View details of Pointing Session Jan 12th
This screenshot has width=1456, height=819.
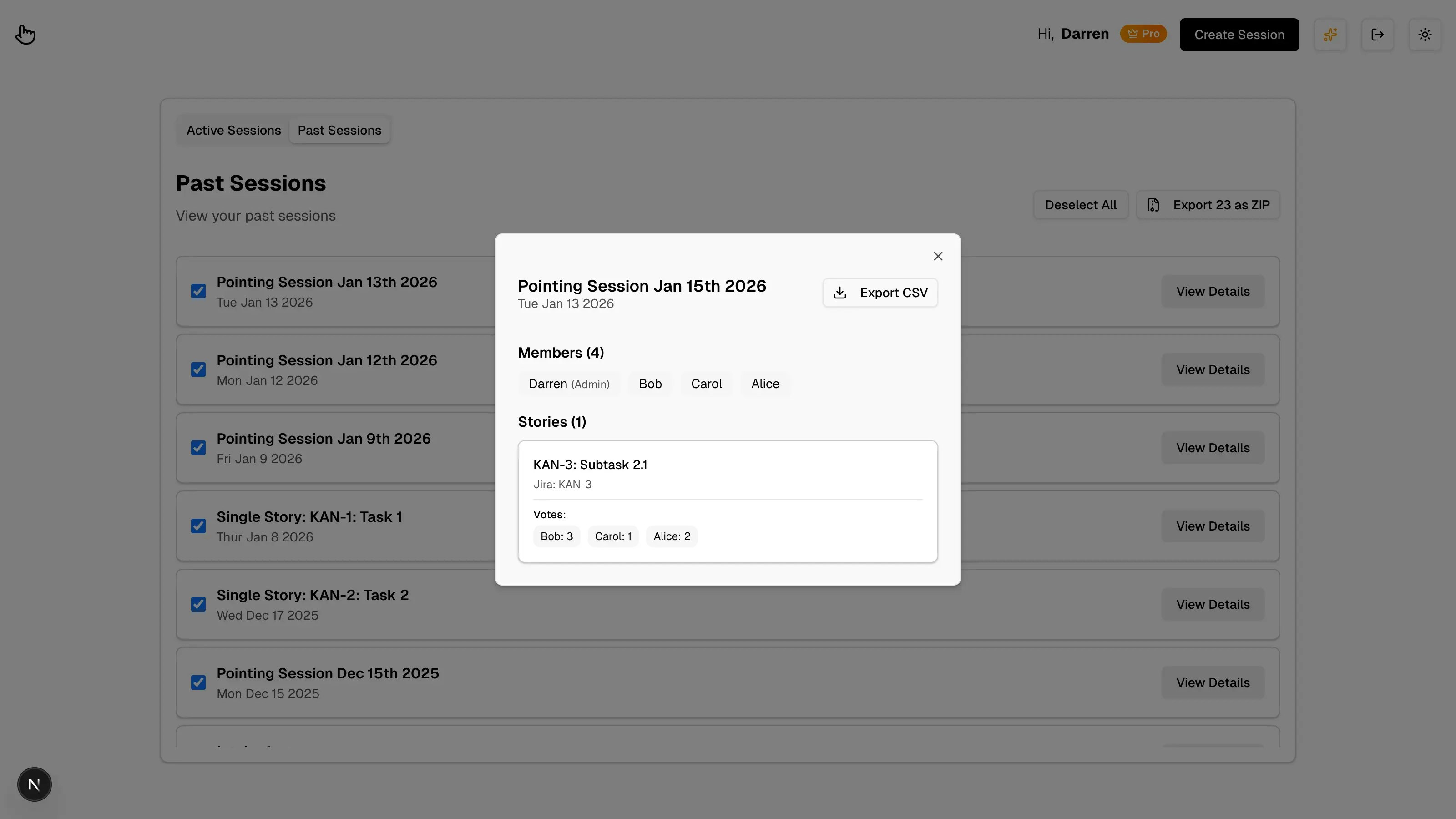(x=1213, y=369)
